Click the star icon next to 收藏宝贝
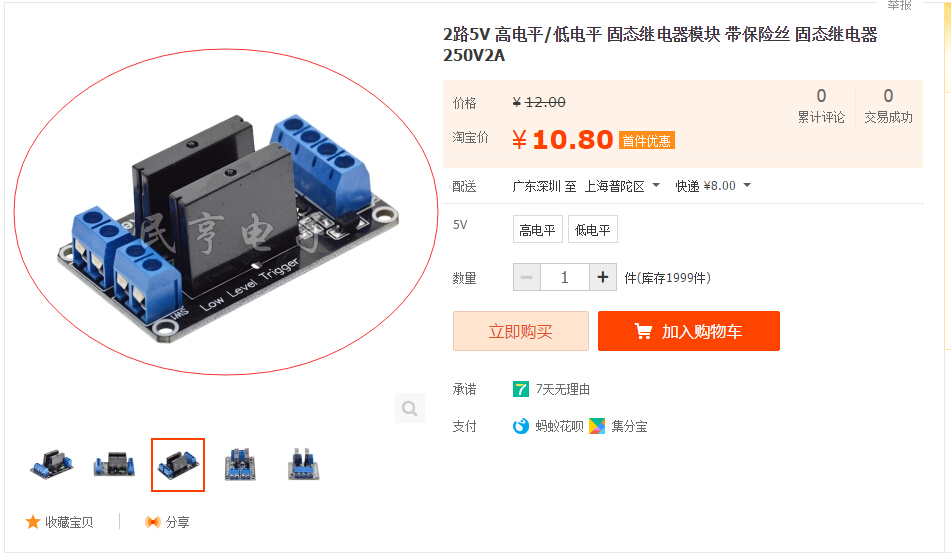This screenshot has width=951, height=553. [x=33, y=521]
